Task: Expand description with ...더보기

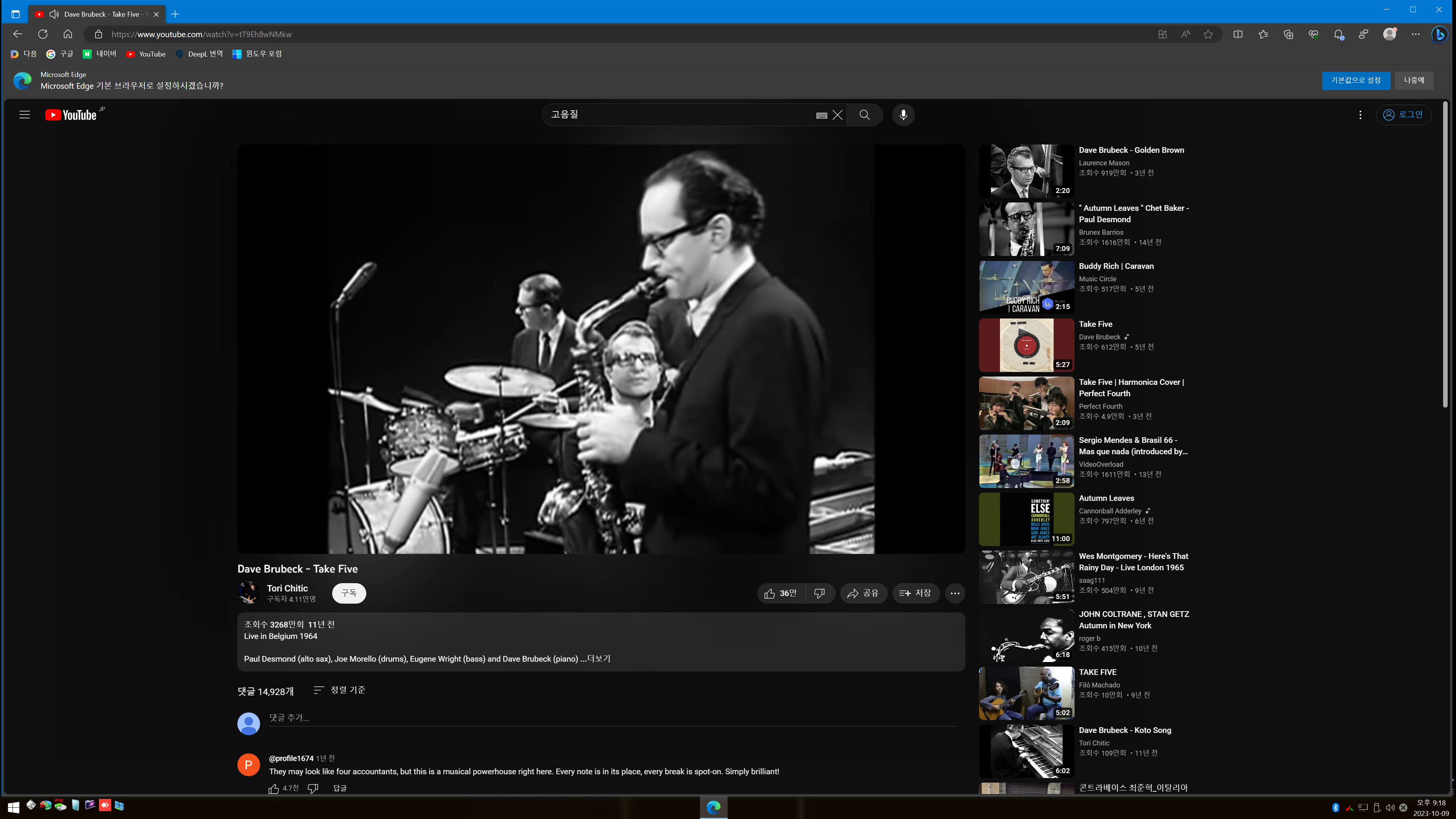Action: tap(596, 659)
